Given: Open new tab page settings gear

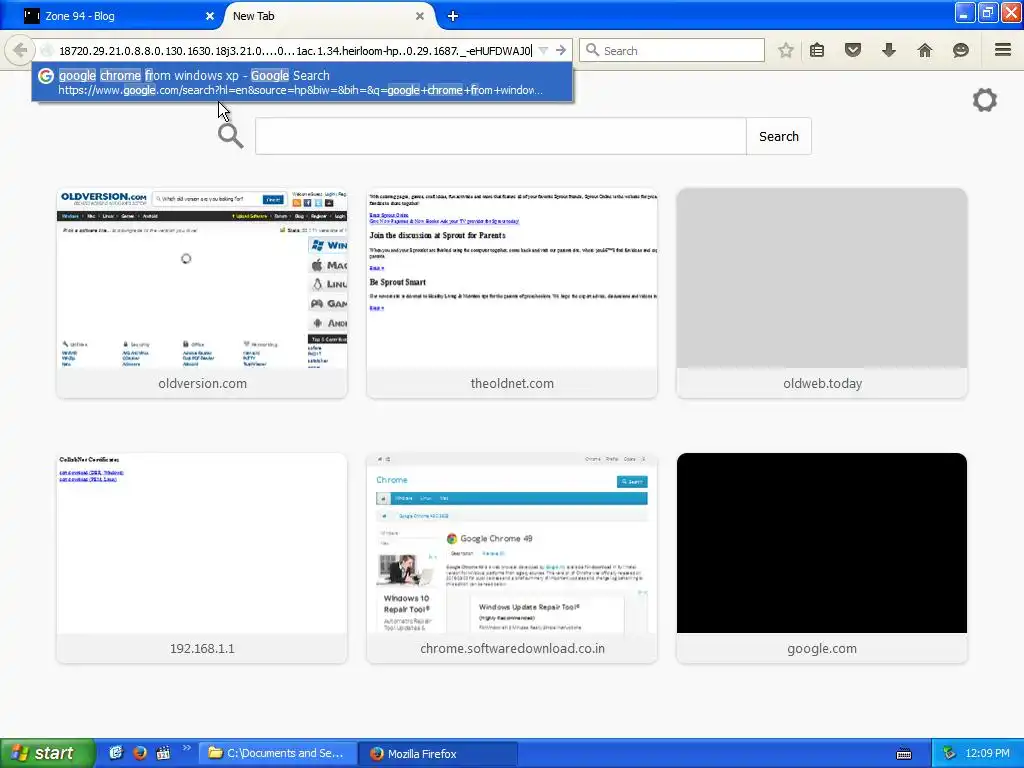Looking at the screenshot, I should click(985, 100).
